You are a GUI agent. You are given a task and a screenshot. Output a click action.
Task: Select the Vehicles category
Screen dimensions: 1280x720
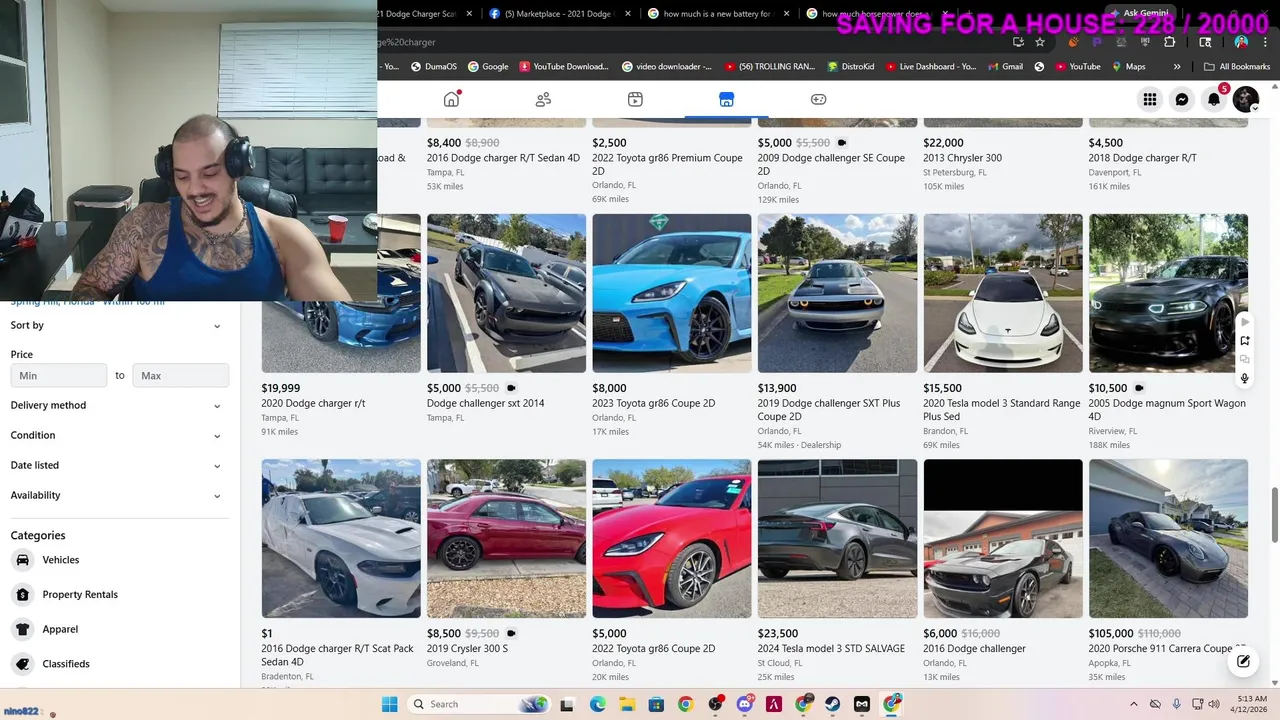118,560
